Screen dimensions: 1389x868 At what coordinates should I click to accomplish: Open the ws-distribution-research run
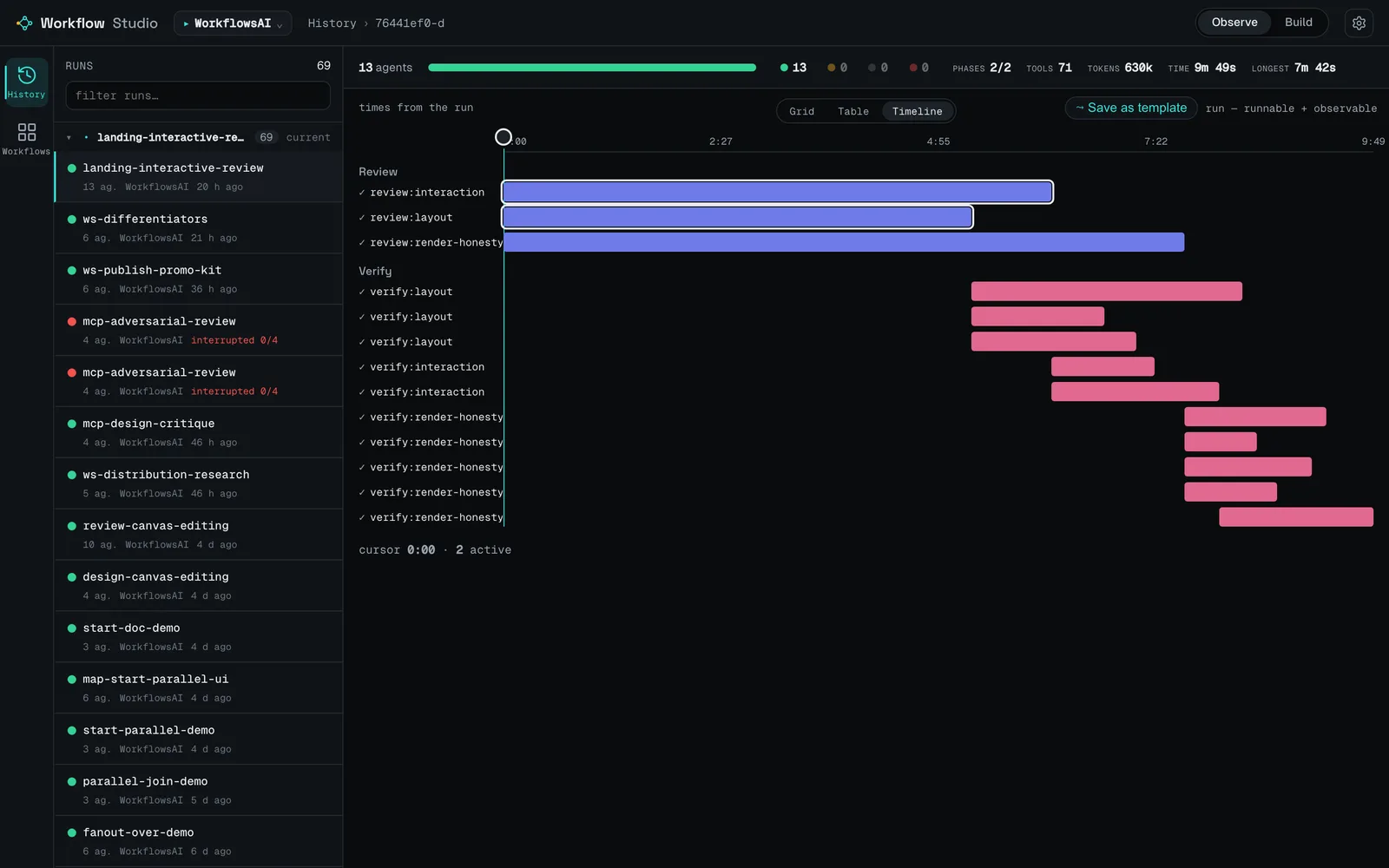(199, 484)
